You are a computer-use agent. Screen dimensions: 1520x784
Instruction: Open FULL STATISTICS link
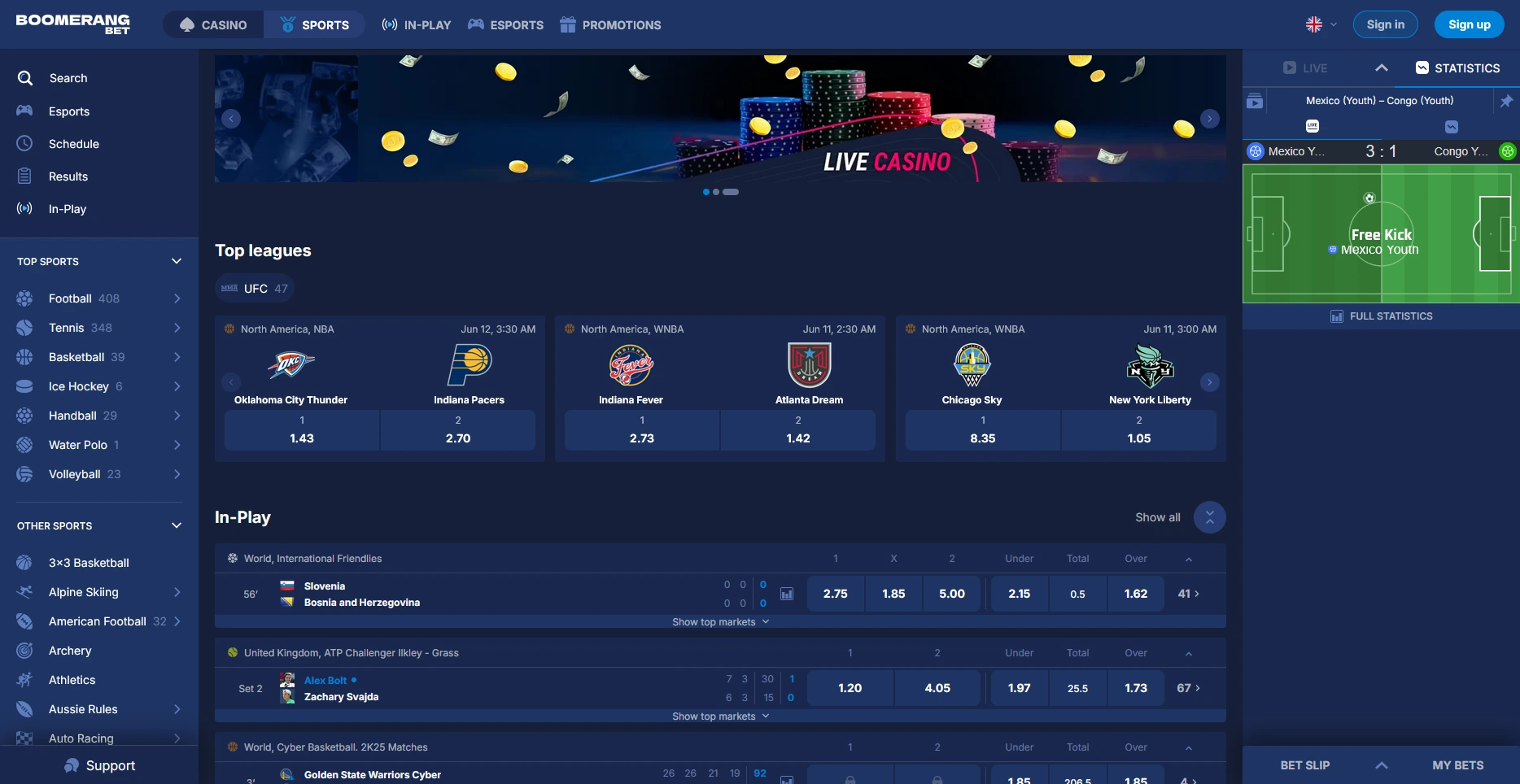click(1381, 316)
